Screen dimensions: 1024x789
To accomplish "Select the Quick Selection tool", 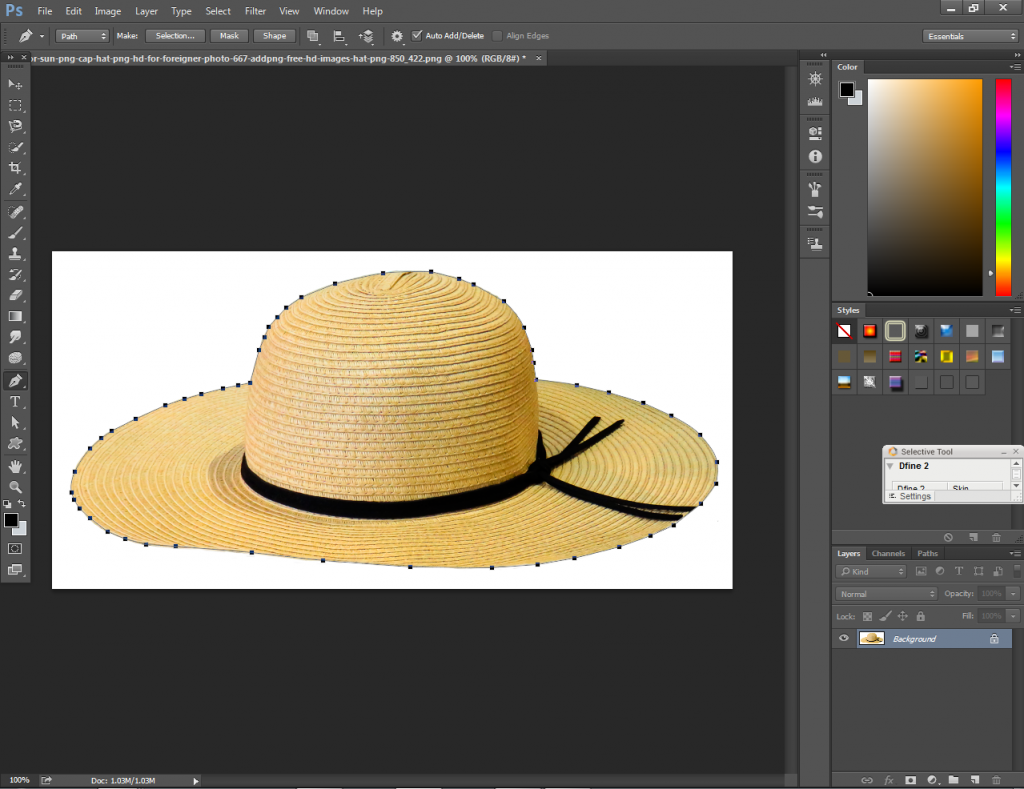I will coord(15,147).
